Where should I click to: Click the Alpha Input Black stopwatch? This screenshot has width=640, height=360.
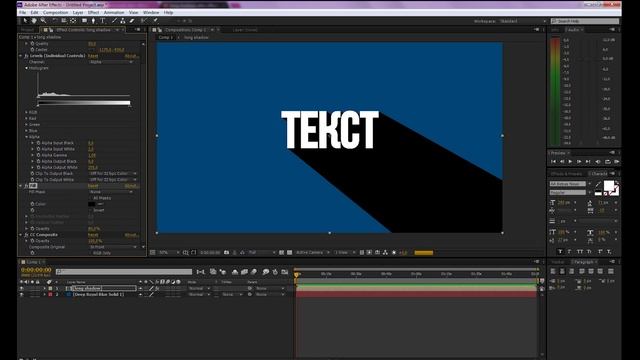point(38,143)
